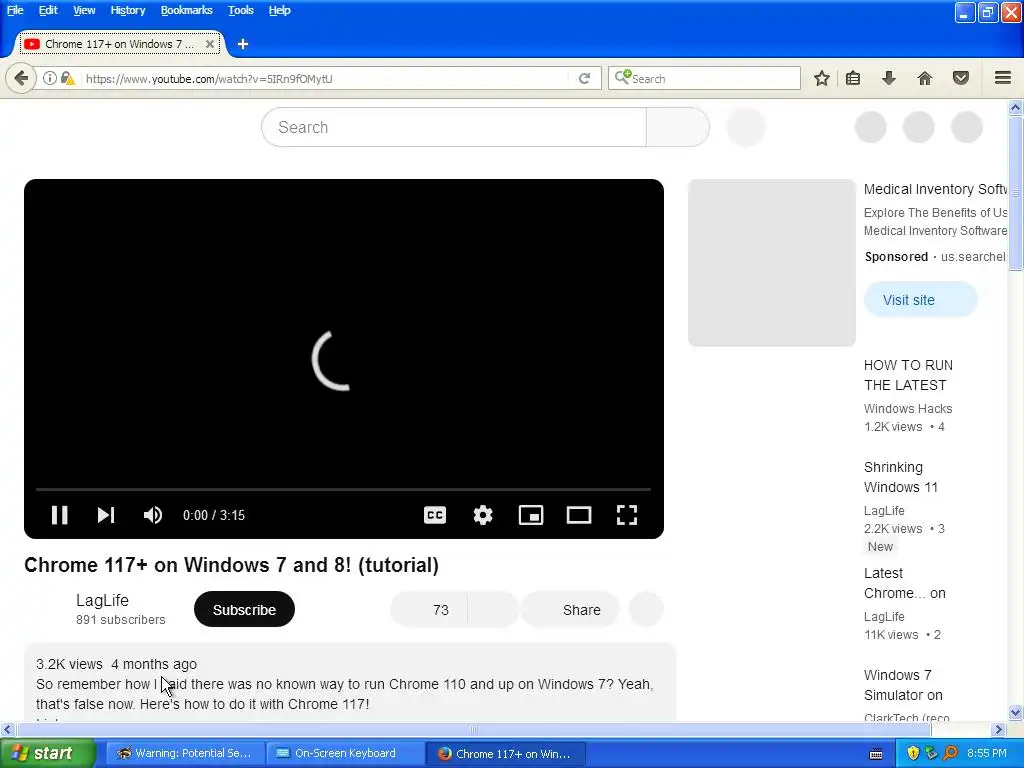Open the View menu
This screenshot has width=1024, height=768.
click(x=84, y=10)
